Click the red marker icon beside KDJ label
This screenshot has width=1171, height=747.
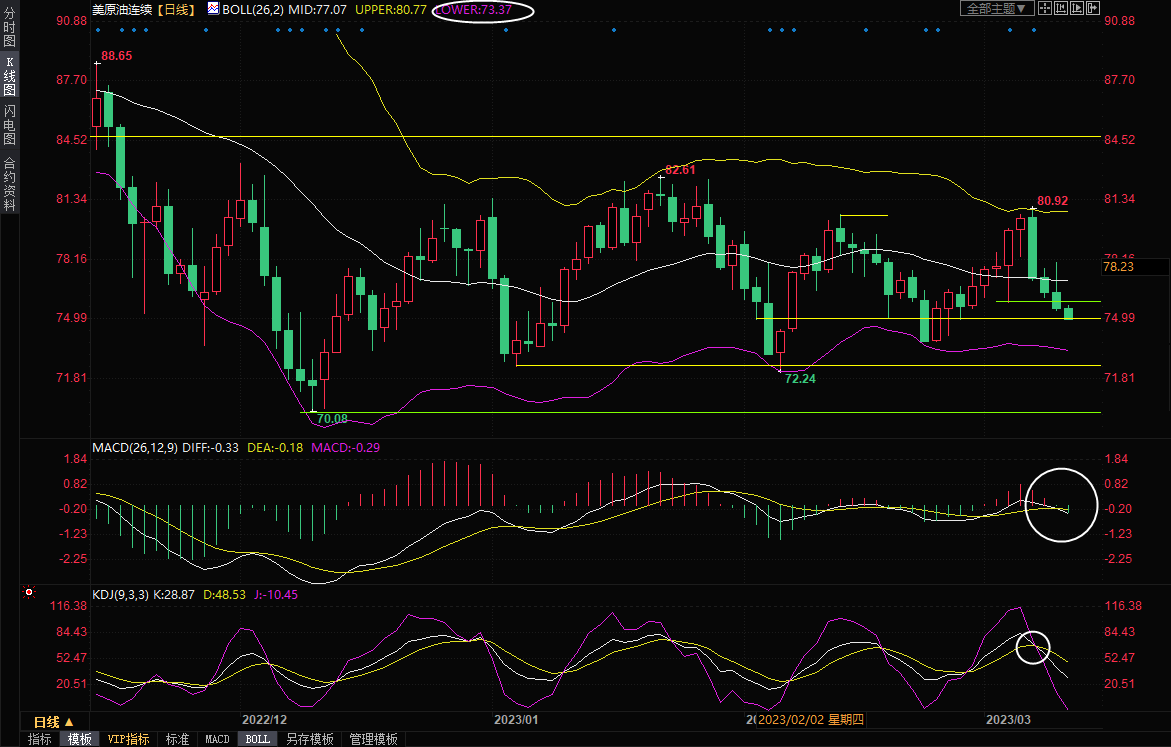[29, 592]
